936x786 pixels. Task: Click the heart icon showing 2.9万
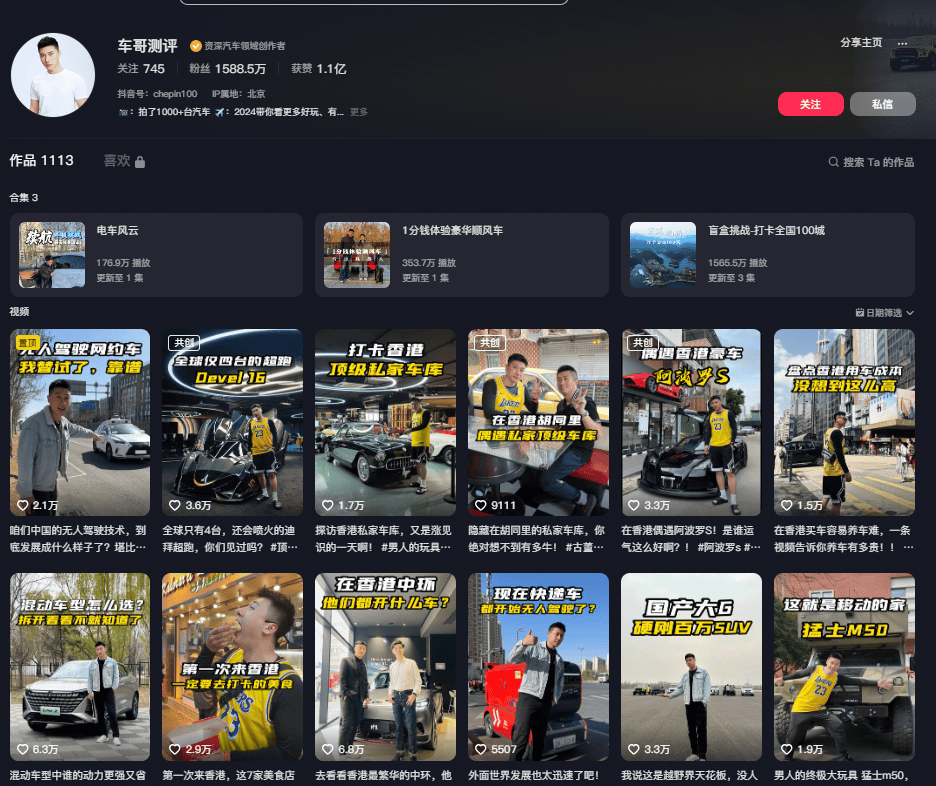click(175, 750)
